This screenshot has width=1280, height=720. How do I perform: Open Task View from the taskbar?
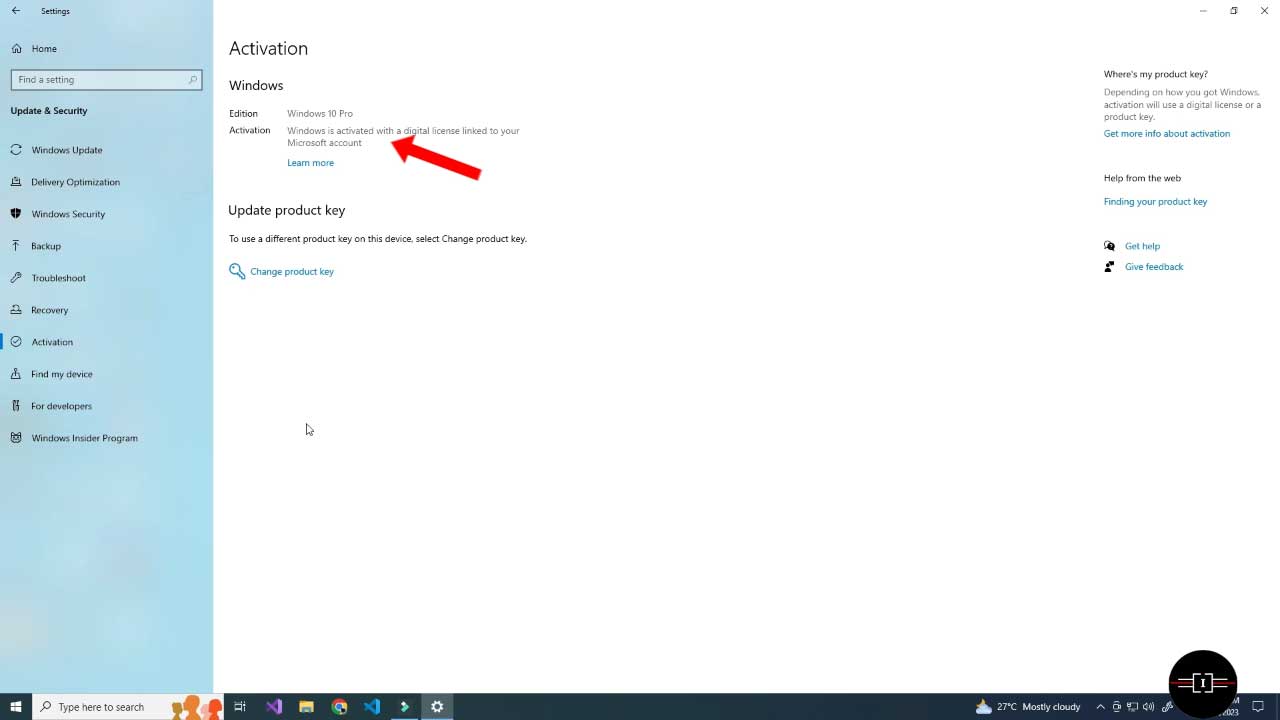point(240,707)
